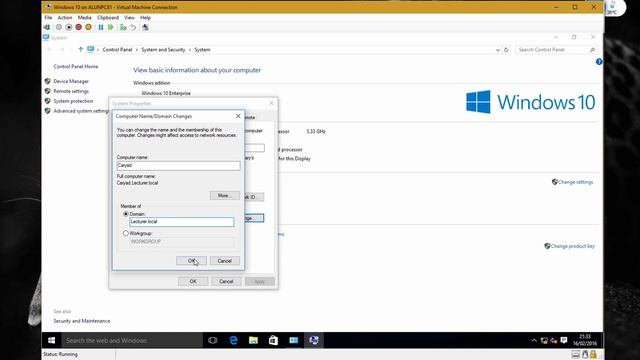
Task: Click into the Computer name field
Action: tap(178, 165)
